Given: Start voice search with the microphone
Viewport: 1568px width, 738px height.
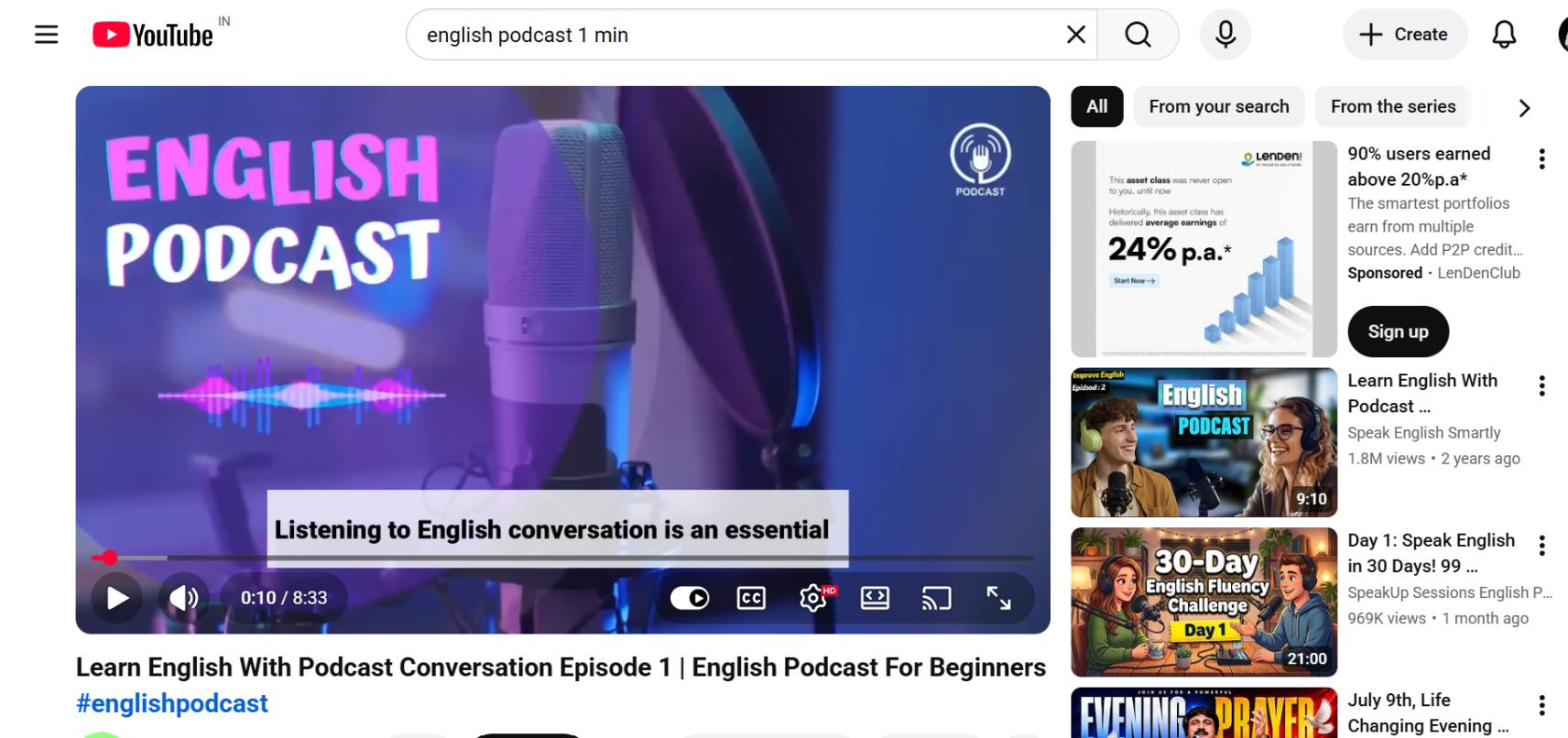Looking at the screenshot, I should click(1225, 35).
